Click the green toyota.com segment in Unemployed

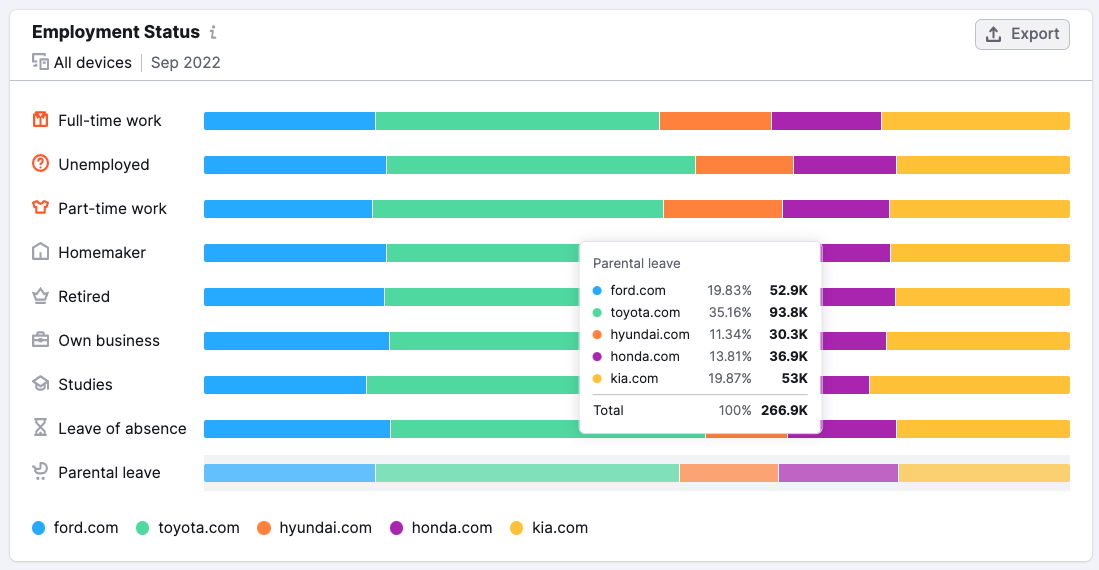click(x=540, y=165)
